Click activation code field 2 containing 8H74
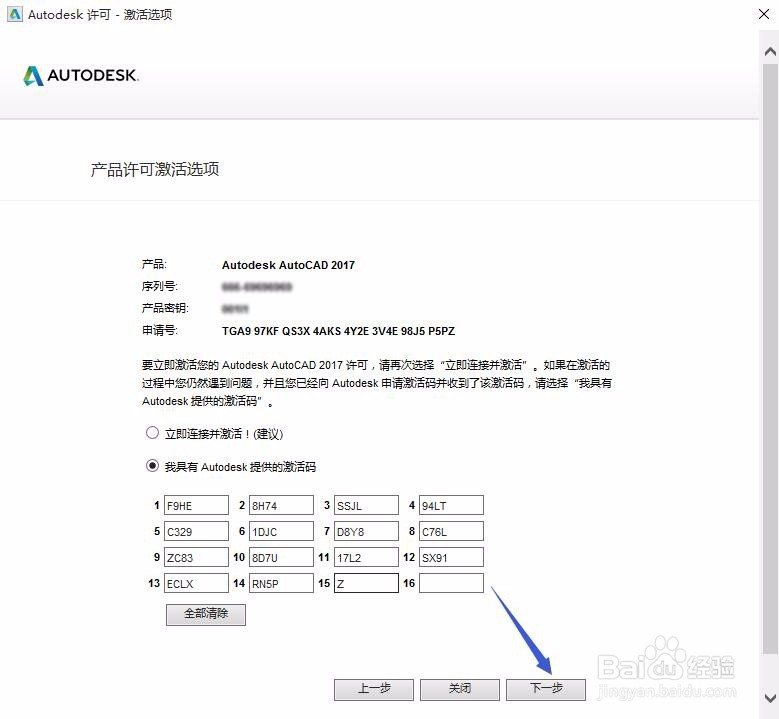The image size is (779, 719). click(x=281, y=505)
